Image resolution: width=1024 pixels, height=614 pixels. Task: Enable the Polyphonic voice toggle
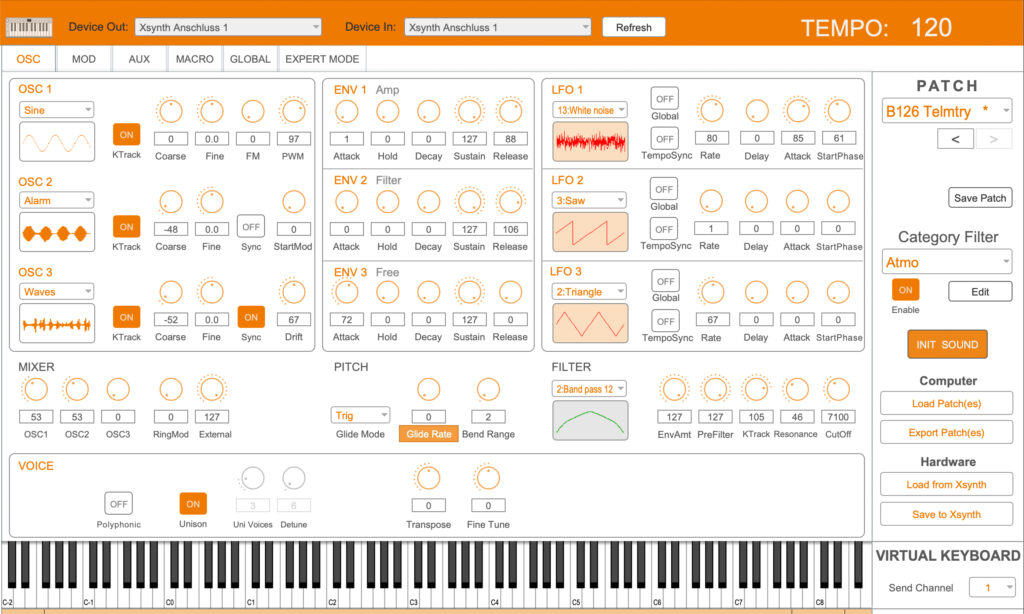coord(119,504)
